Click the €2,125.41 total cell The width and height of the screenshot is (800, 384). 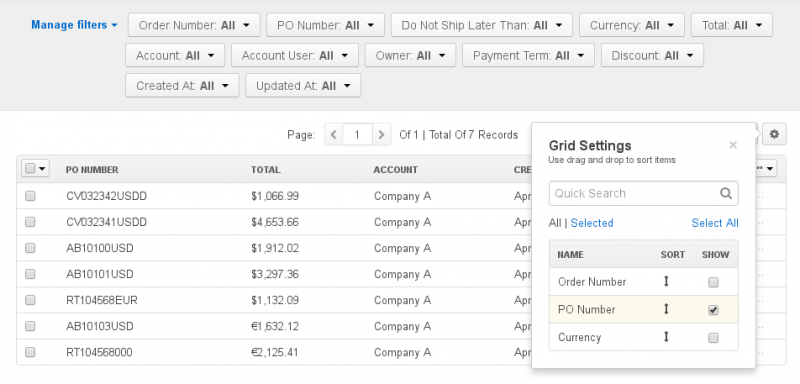click(x=275, y=352)
